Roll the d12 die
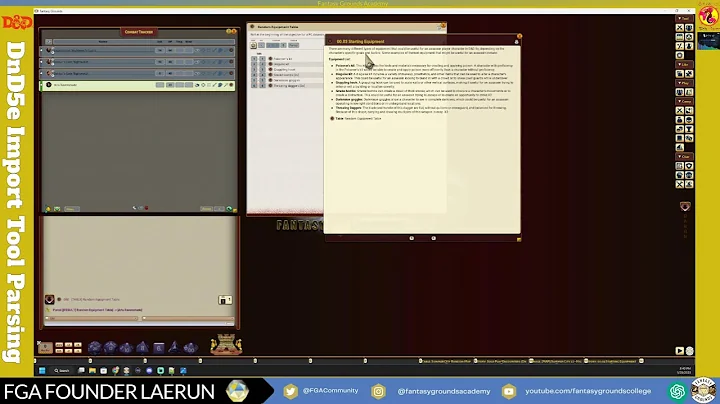 coord(110,348)
